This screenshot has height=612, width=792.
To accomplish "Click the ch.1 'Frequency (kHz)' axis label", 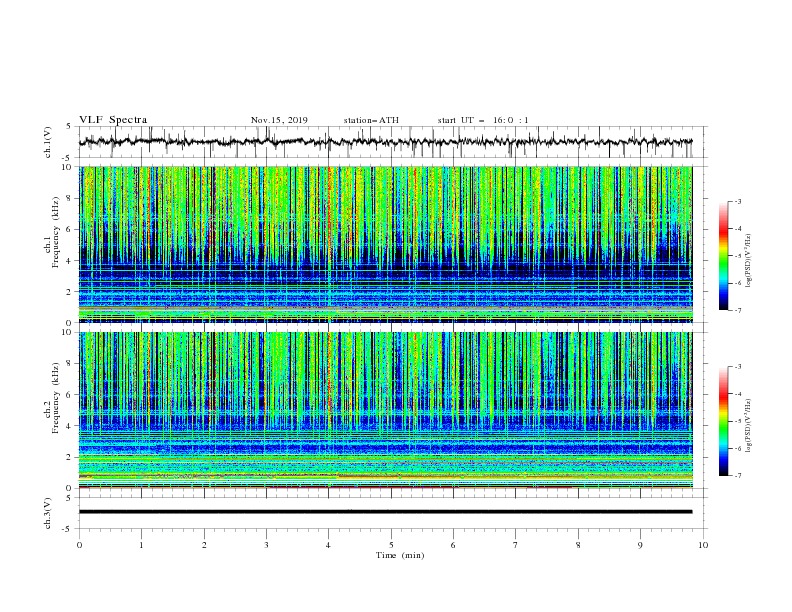I will [57, 230].
